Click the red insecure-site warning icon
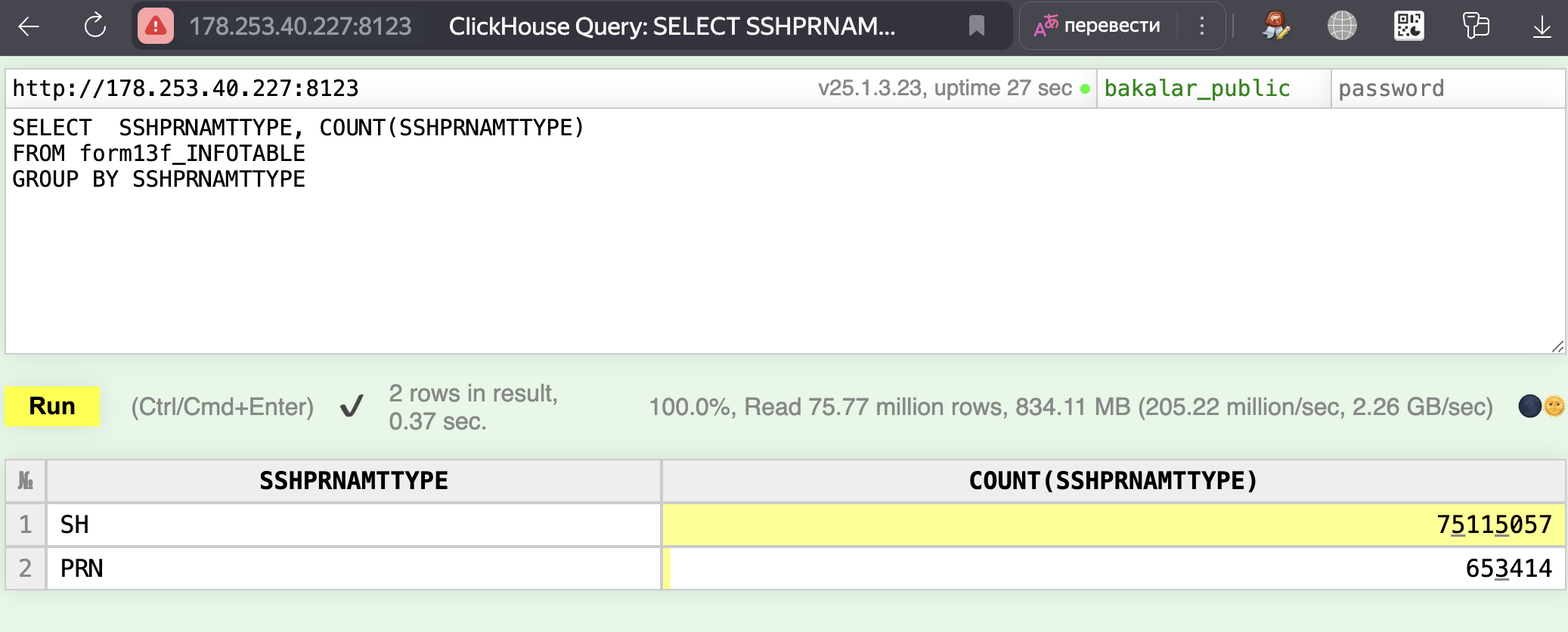Viewport: 1568px width, 632px height. tap(156, 26)
